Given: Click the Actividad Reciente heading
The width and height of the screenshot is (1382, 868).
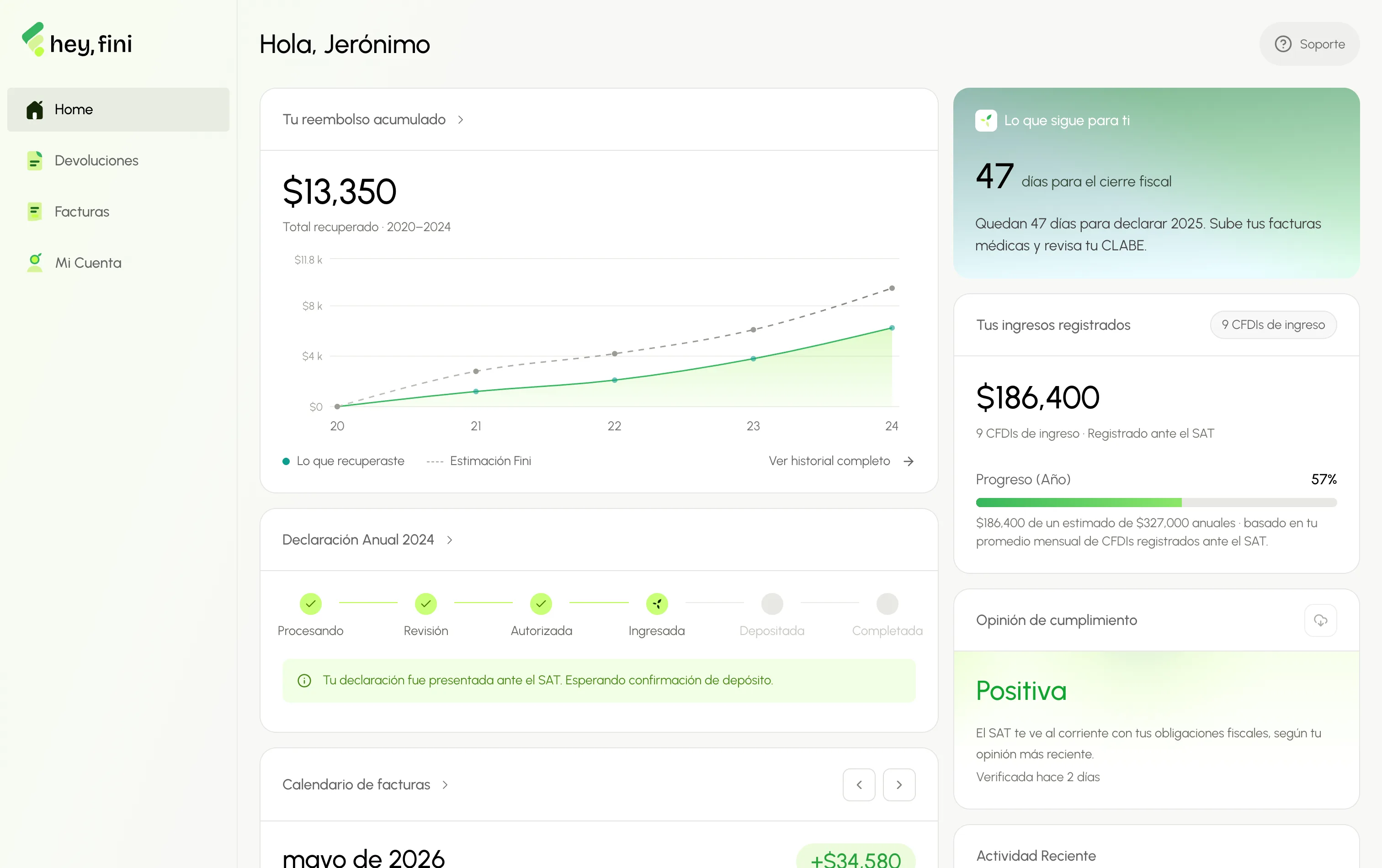Looking at the screenshot, I should [x=1036, y=856].
